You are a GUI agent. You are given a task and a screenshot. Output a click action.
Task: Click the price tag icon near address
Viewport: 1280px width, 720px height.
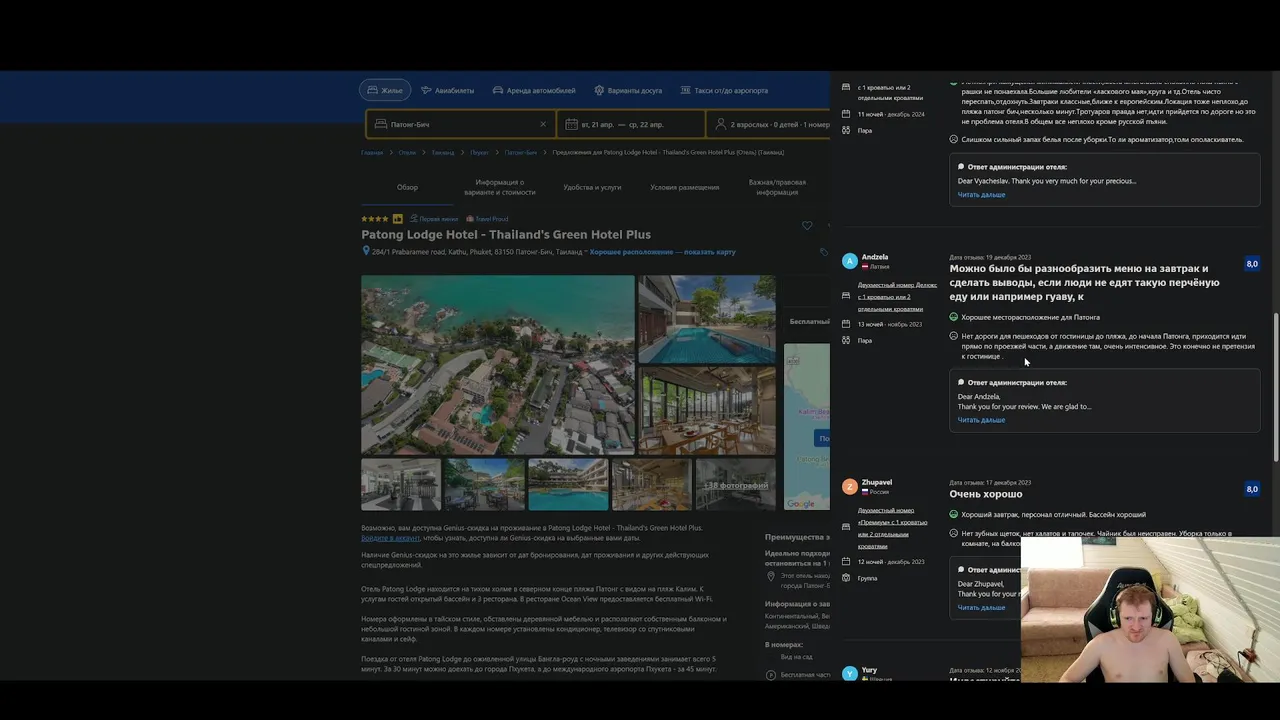click(824, 252)
